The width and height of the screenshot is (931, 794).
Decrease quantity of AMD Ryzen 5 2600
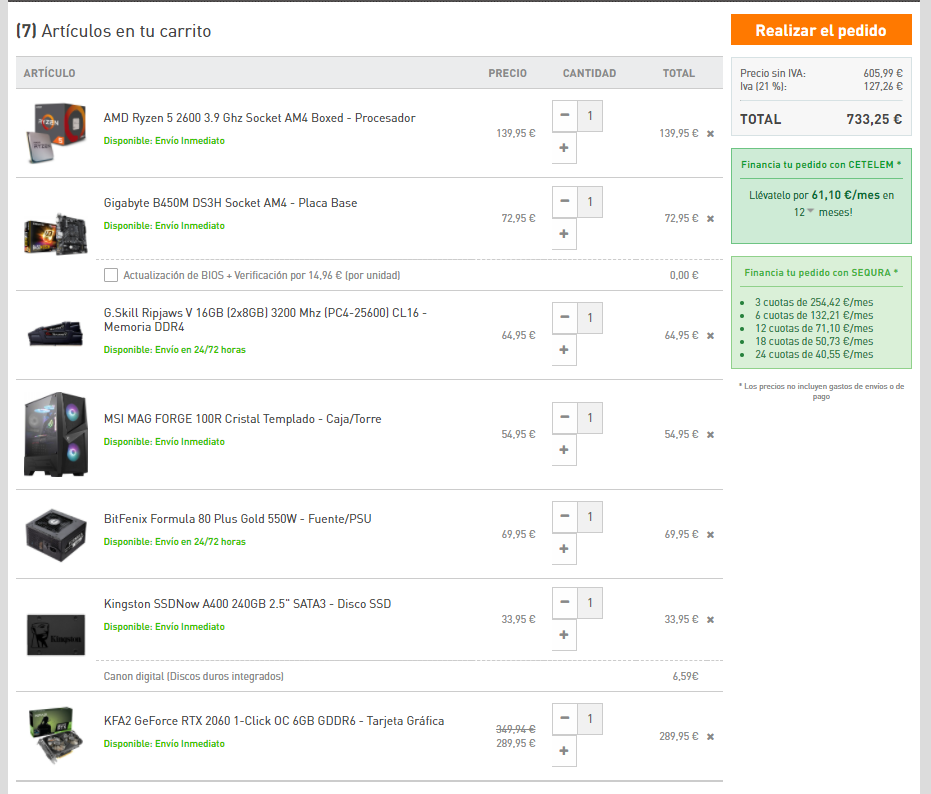point(564,115)
